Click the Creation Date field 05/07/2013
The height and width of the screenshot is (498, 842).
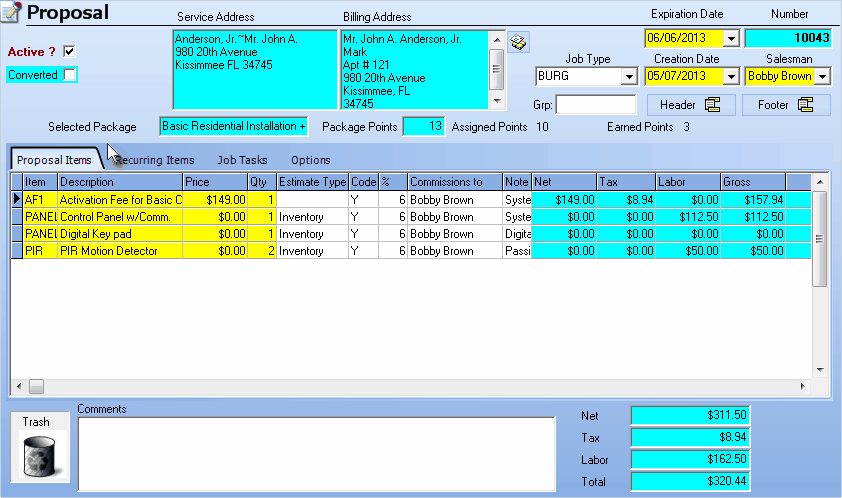coord(684,76)
